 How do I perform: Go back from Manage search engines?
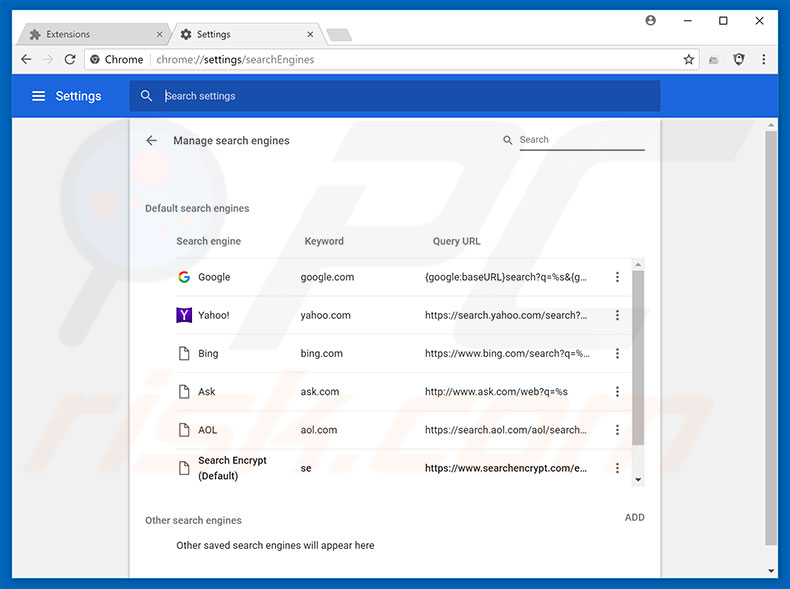[152, 141]
